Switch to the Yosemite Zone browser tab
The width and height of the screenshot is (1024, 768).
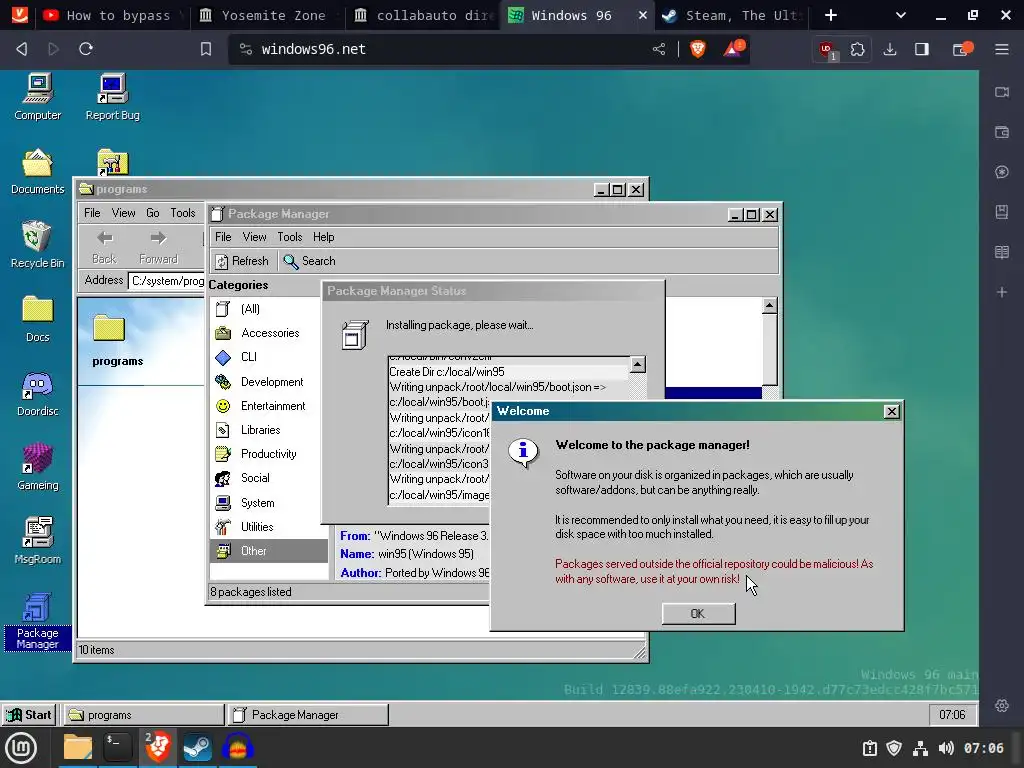click(268, 15)
